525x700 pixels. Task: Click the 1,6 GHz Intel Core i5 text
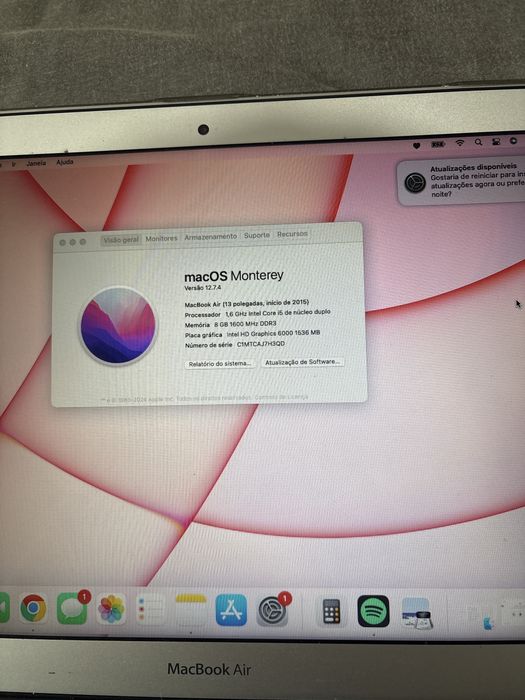point(278,313)
